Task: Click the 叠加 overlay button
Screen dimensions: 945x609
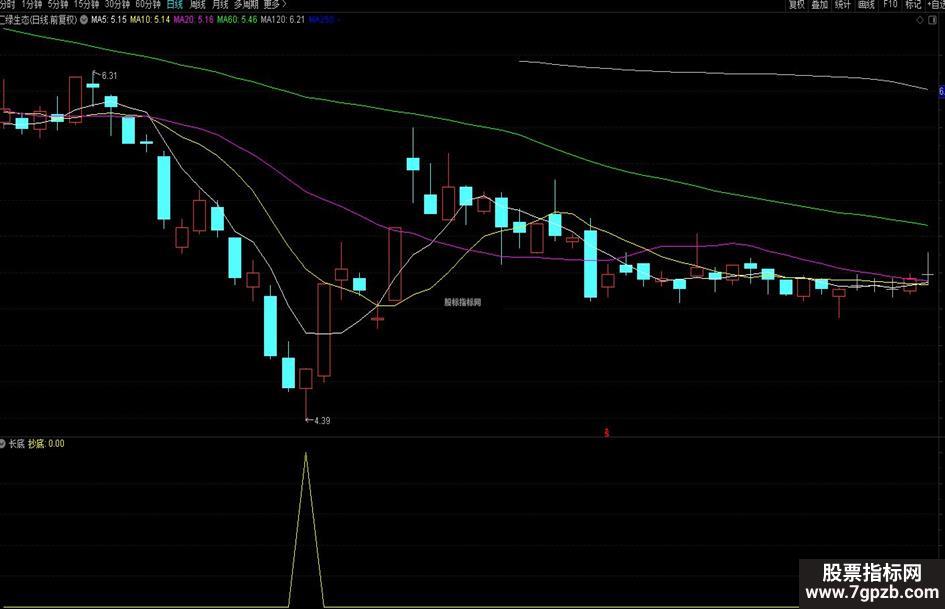Action: pyautogui.click(x=820, y=4)
